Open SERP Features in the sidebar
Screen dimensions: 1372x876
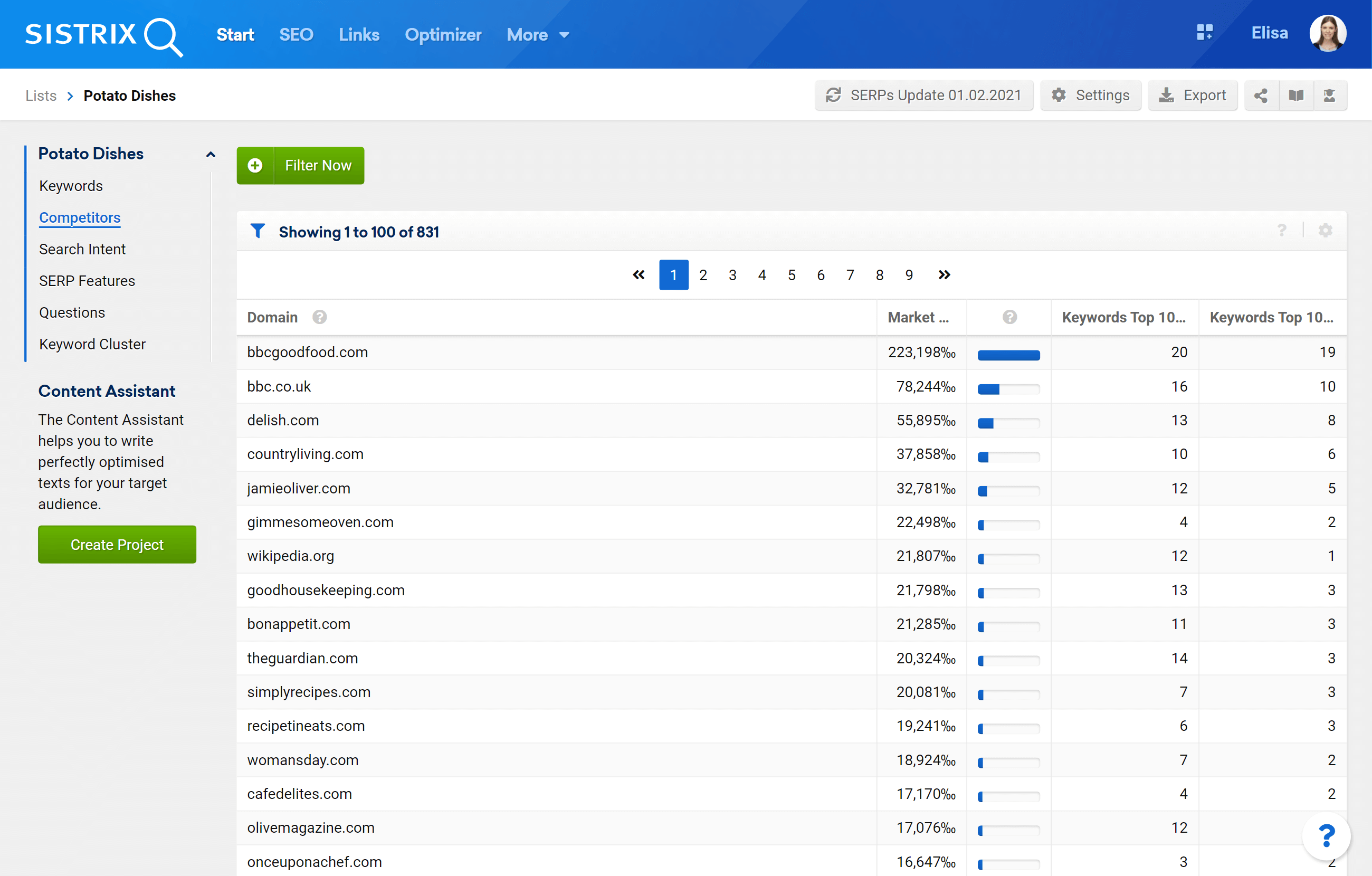pos(87,281)
